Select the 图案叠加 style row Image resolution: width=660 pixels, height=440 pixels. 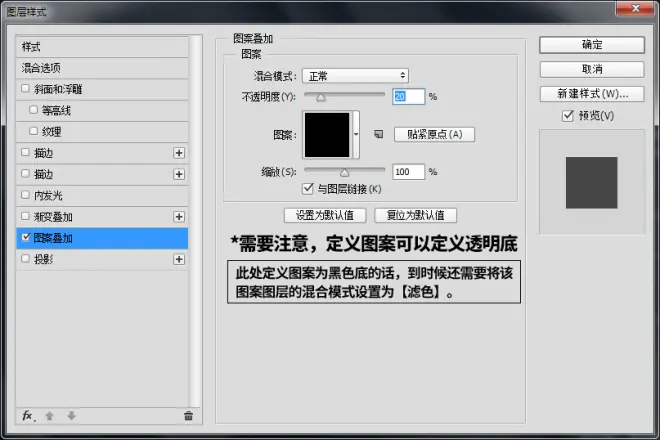coord(102,238)
